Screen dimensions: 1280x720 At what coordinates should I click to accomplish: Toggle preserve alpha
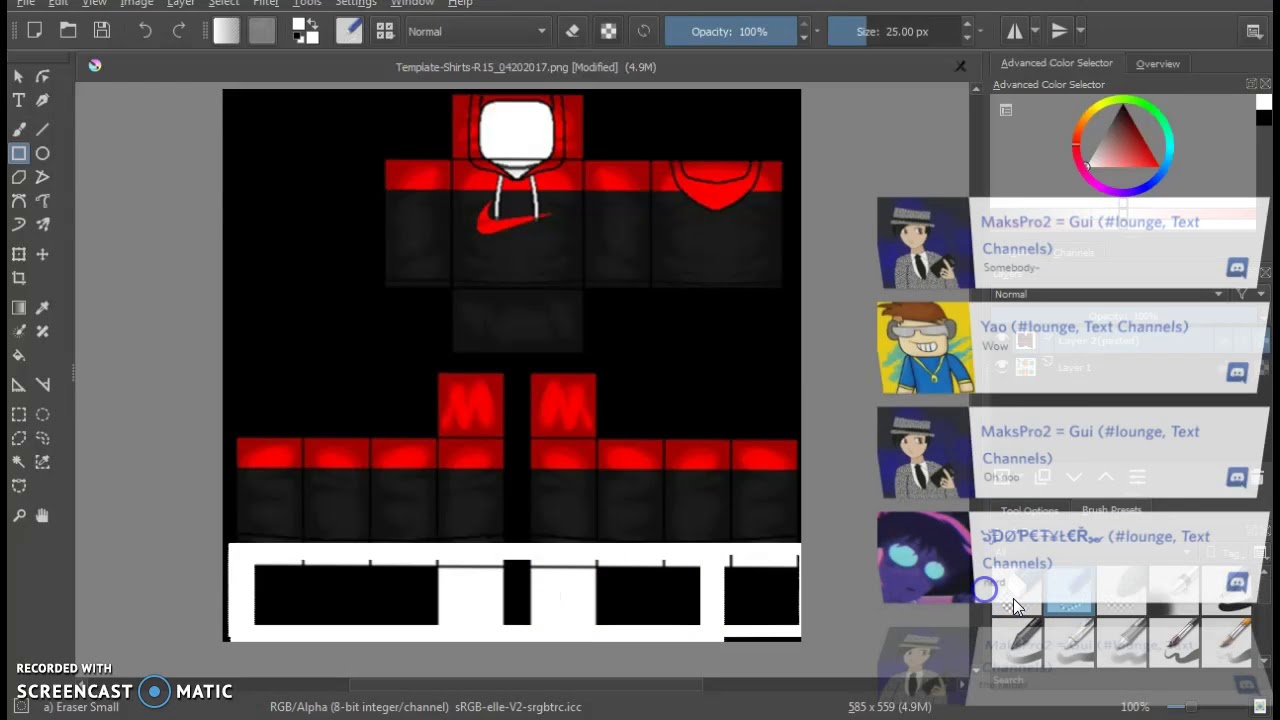point(608,31)
